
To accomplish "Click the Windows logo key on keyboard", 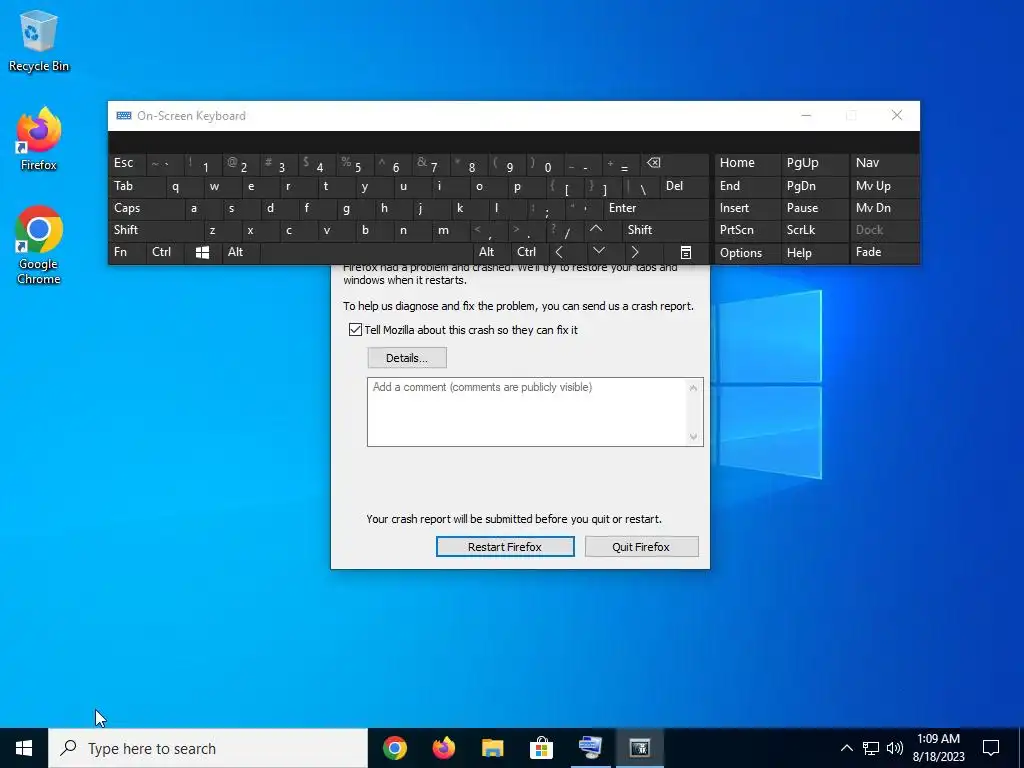I will (x=202, y=253).
